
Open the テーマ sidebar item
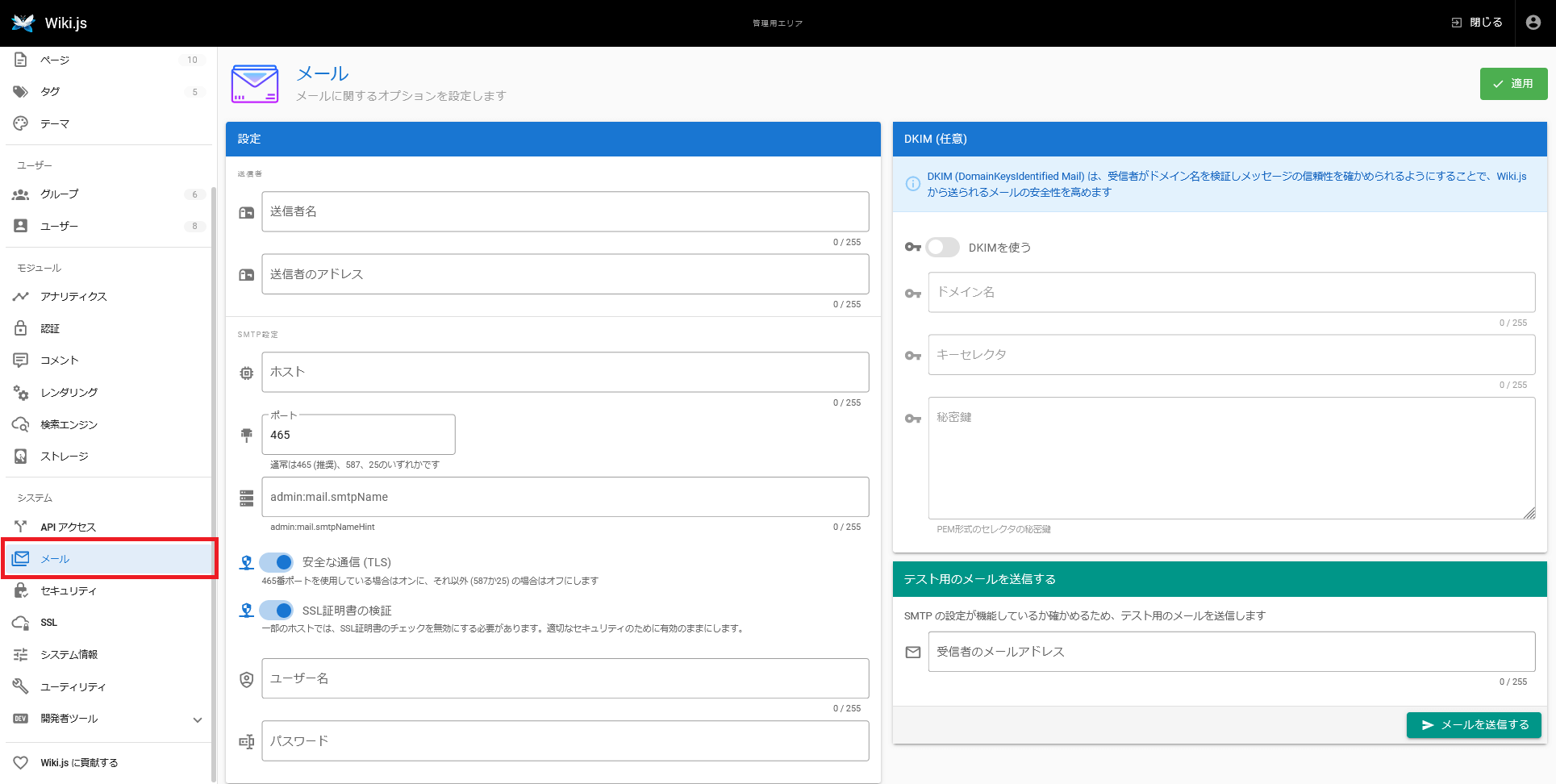(108, 123)
